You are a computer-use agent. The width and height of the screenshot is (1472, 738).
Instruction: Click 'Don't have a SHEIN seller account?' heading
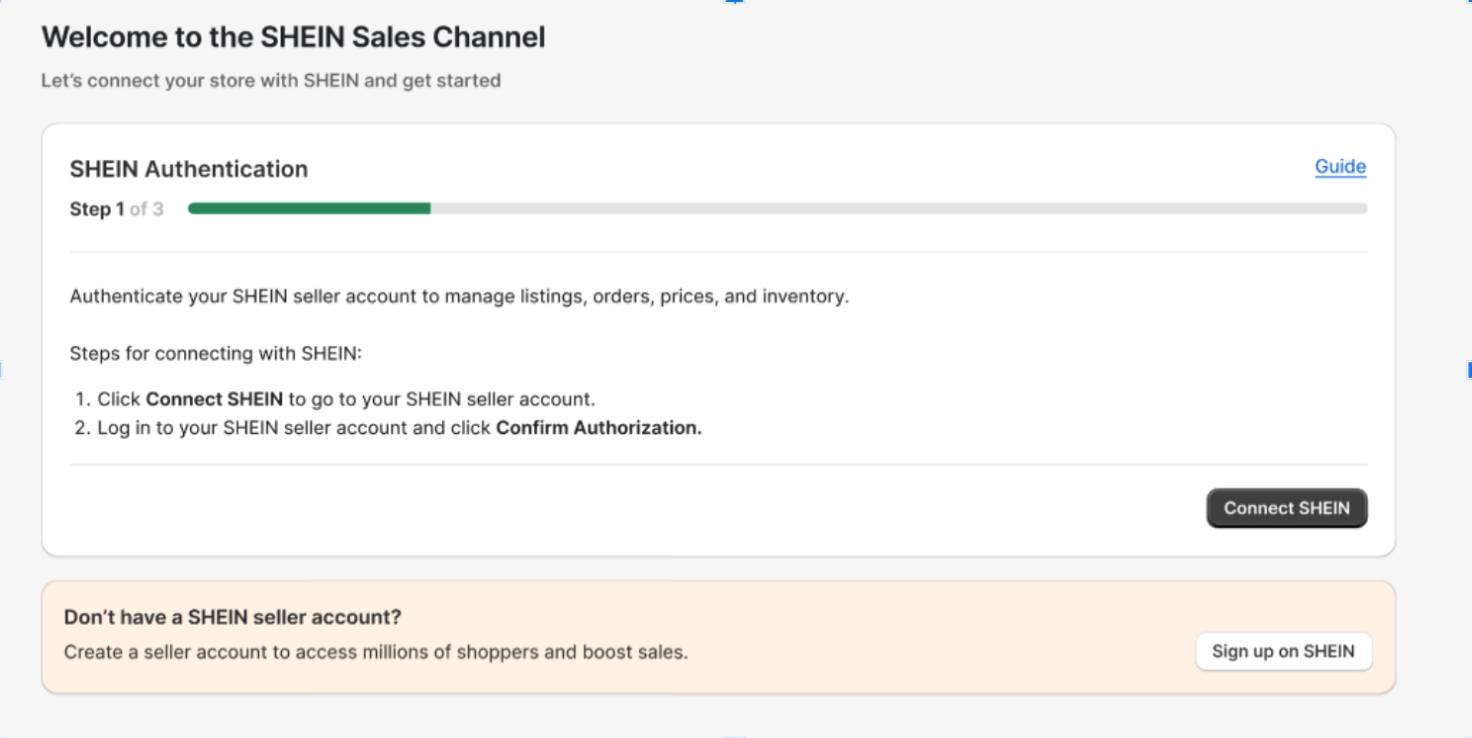pyautogui.click(x=233, y=617)
